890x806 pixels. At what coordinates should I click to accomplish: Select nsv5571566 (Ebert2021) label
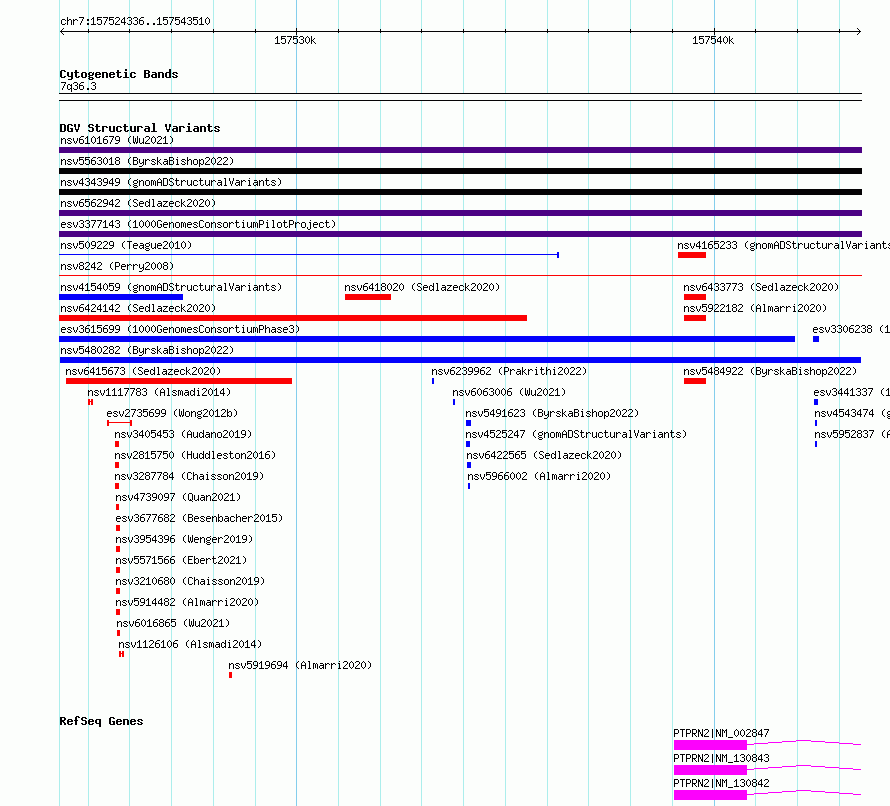coord(181,560)
